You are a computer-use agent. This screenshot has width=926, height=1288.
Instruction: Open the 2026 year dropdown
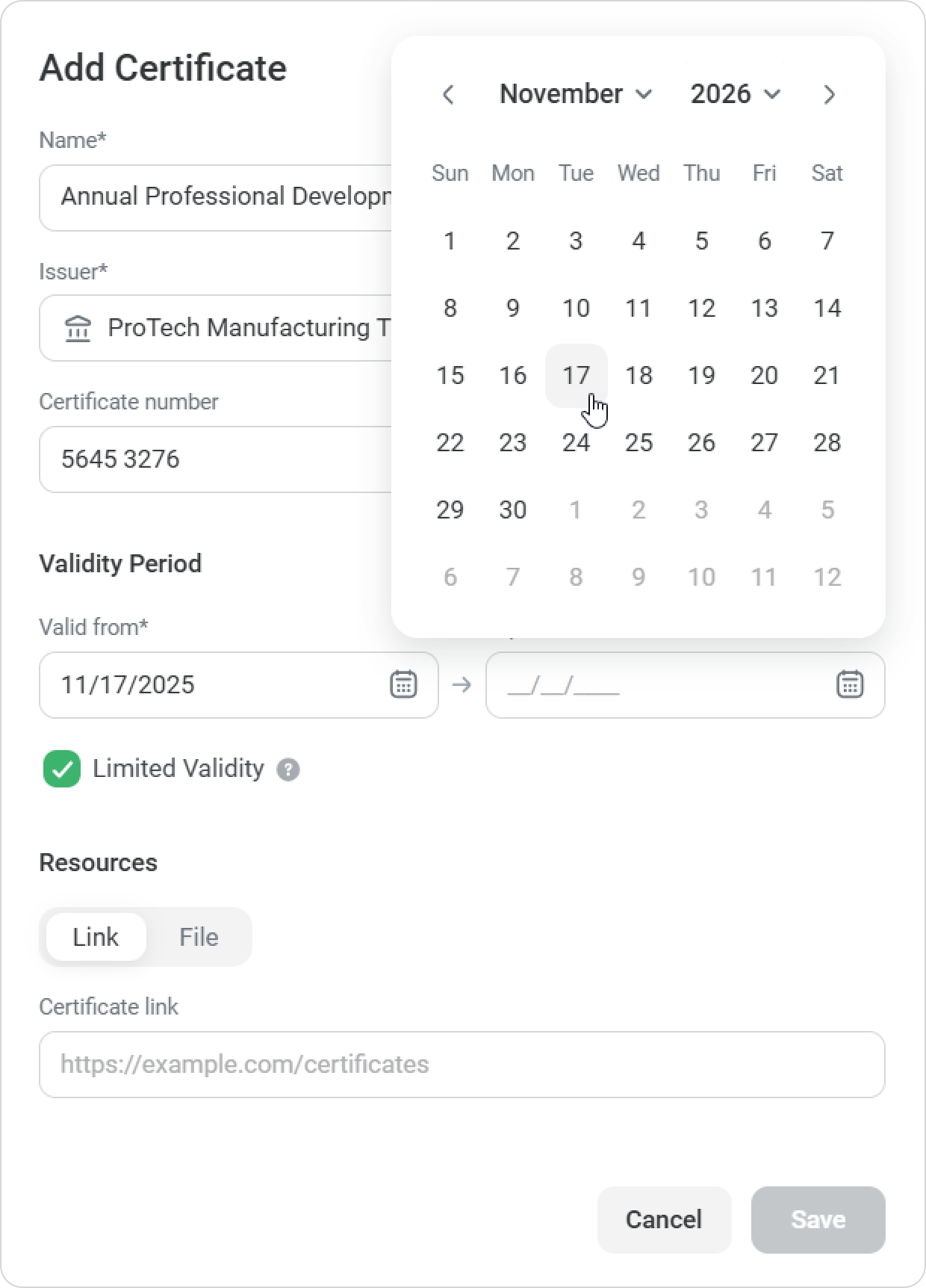pyautogui.click(x=735, y=94)
